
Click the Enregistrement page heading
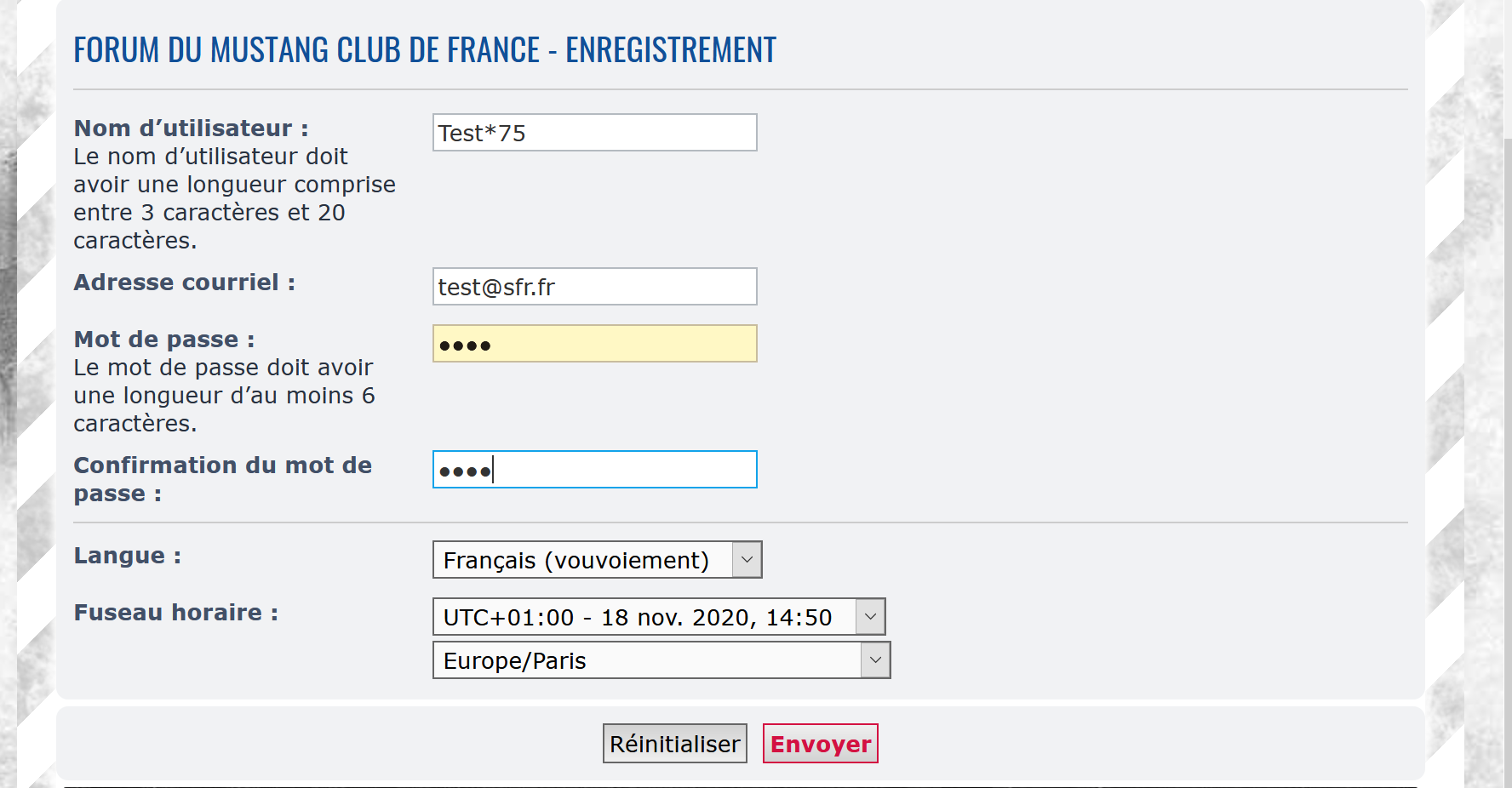point(425,50)
